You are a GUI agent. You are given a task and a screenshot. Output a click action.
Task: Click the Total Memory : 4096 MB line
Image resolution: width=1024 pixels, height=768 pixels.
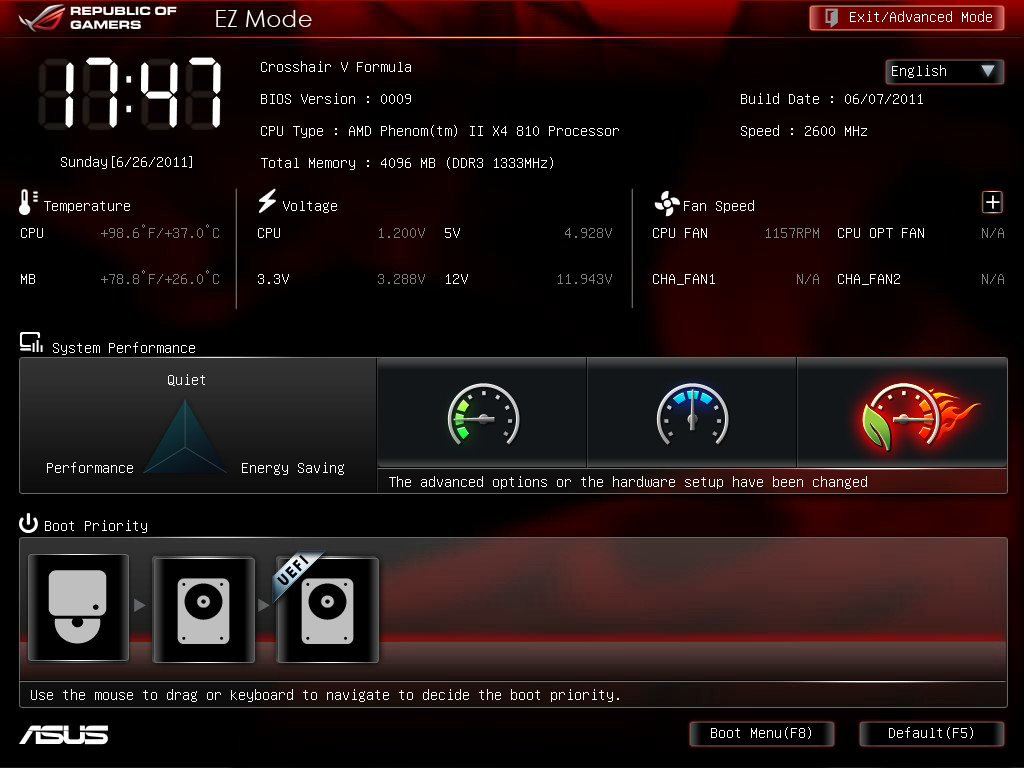408,163
